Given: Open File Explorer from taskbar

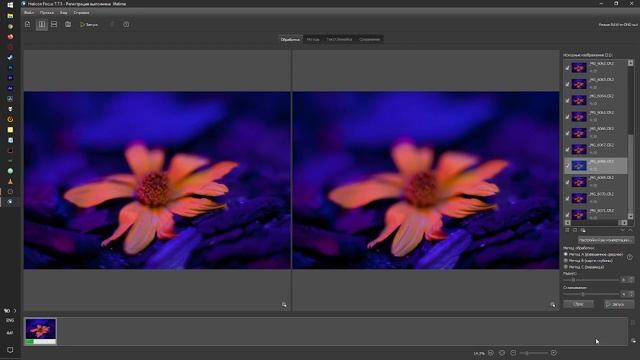Looking at the screenshot, I should click(x=10, y=16).
